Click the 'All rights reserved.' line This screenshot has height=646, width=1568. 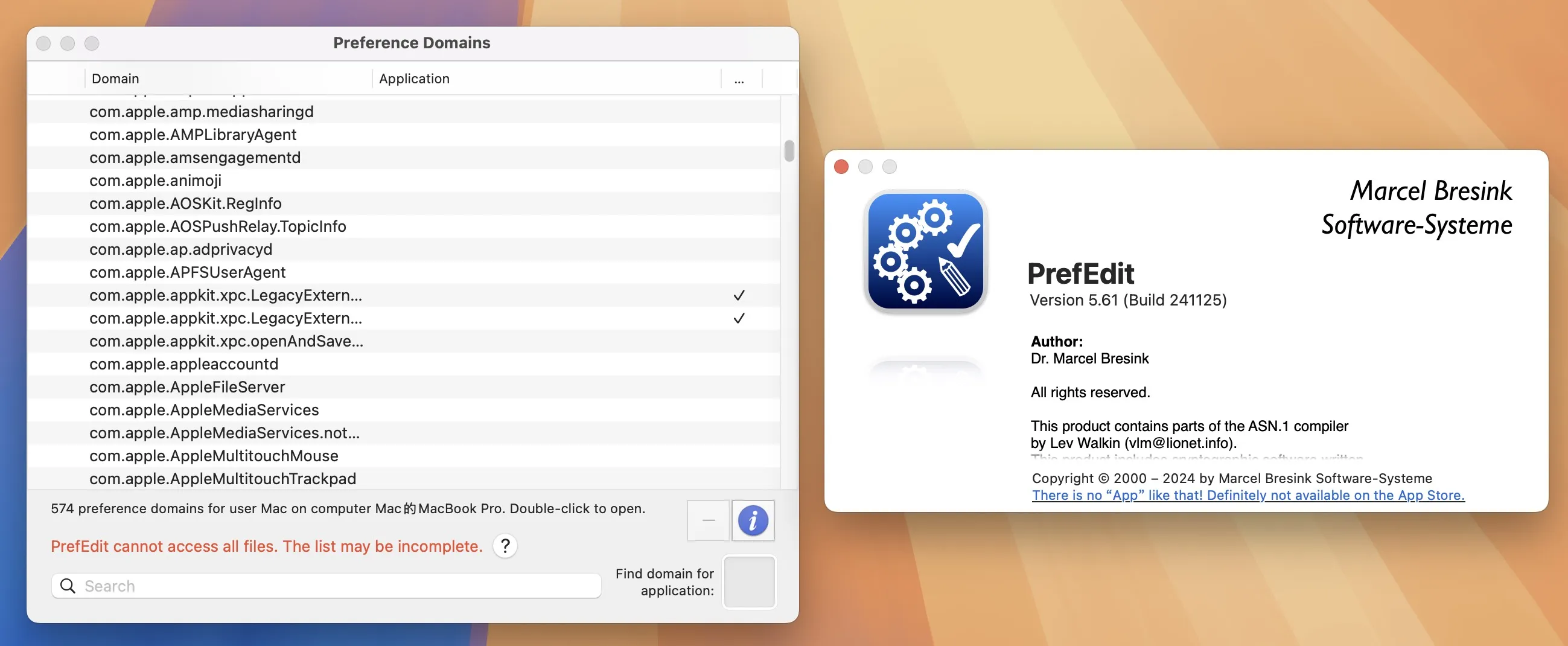(1090, 392)
